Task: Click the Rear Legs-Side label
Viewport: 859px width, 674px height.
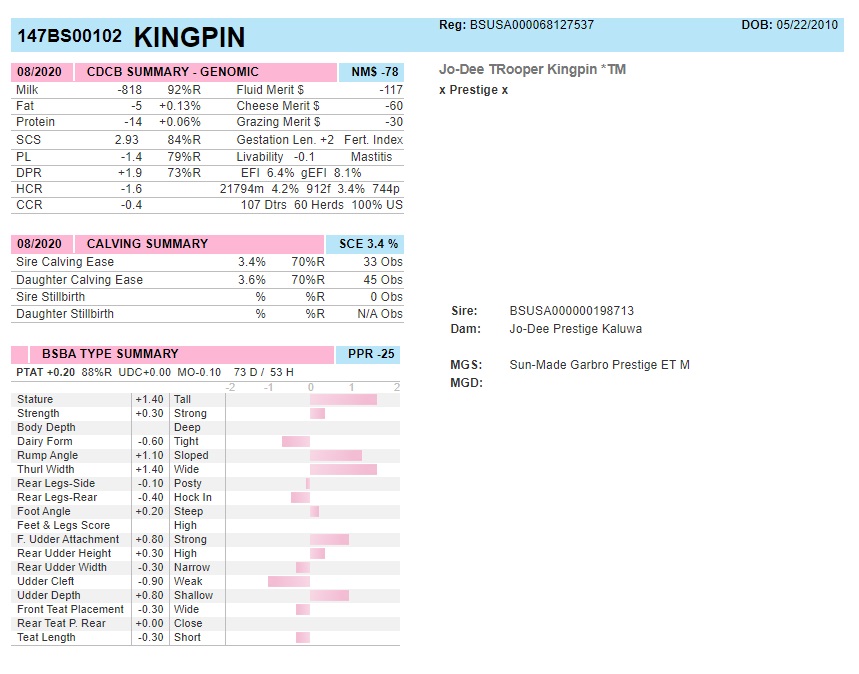Action: (56, 483)
